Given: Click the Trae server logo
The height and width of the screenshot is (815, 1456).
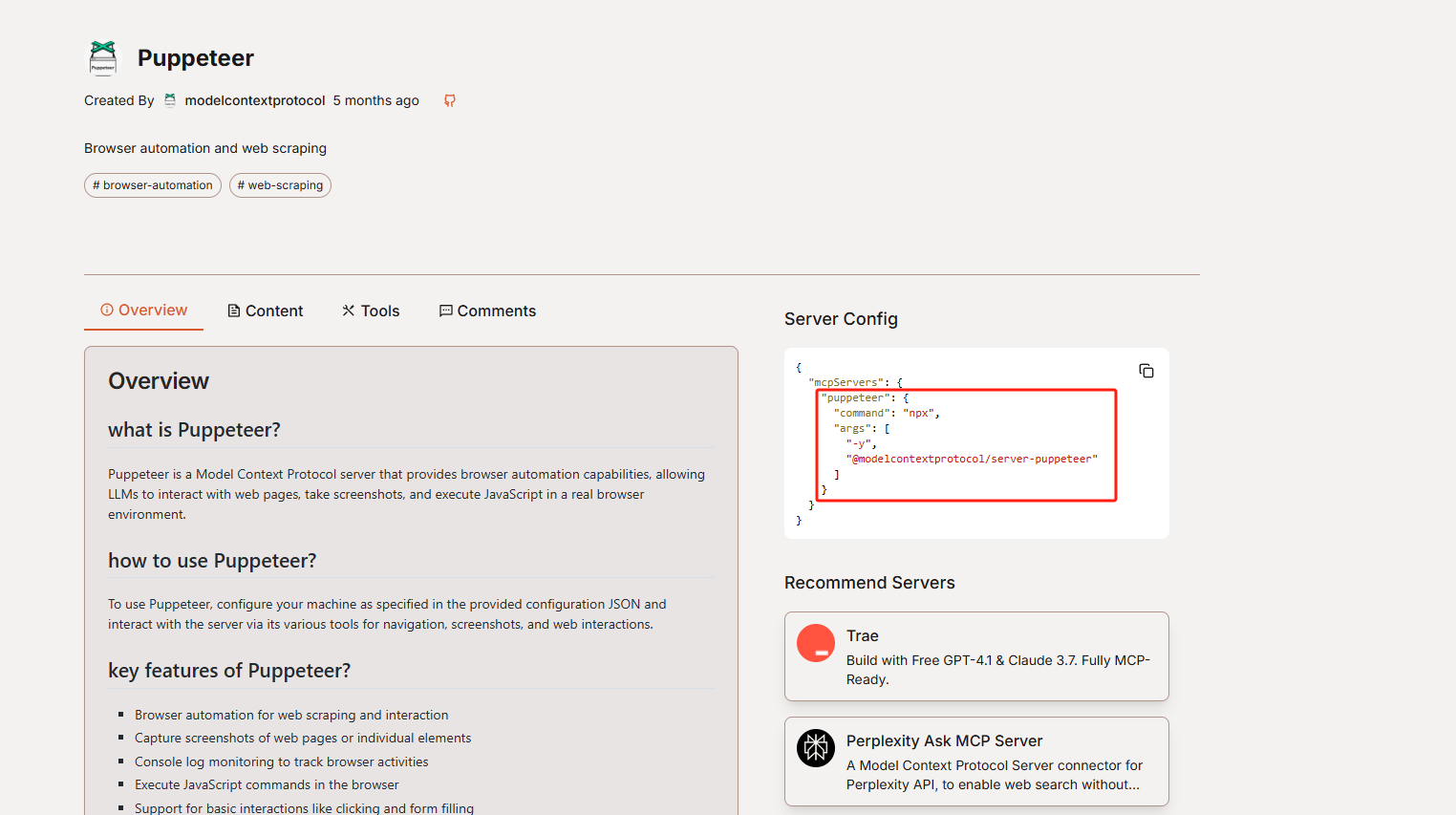Looking at the screenshot, I should click(x=816, y=643).
